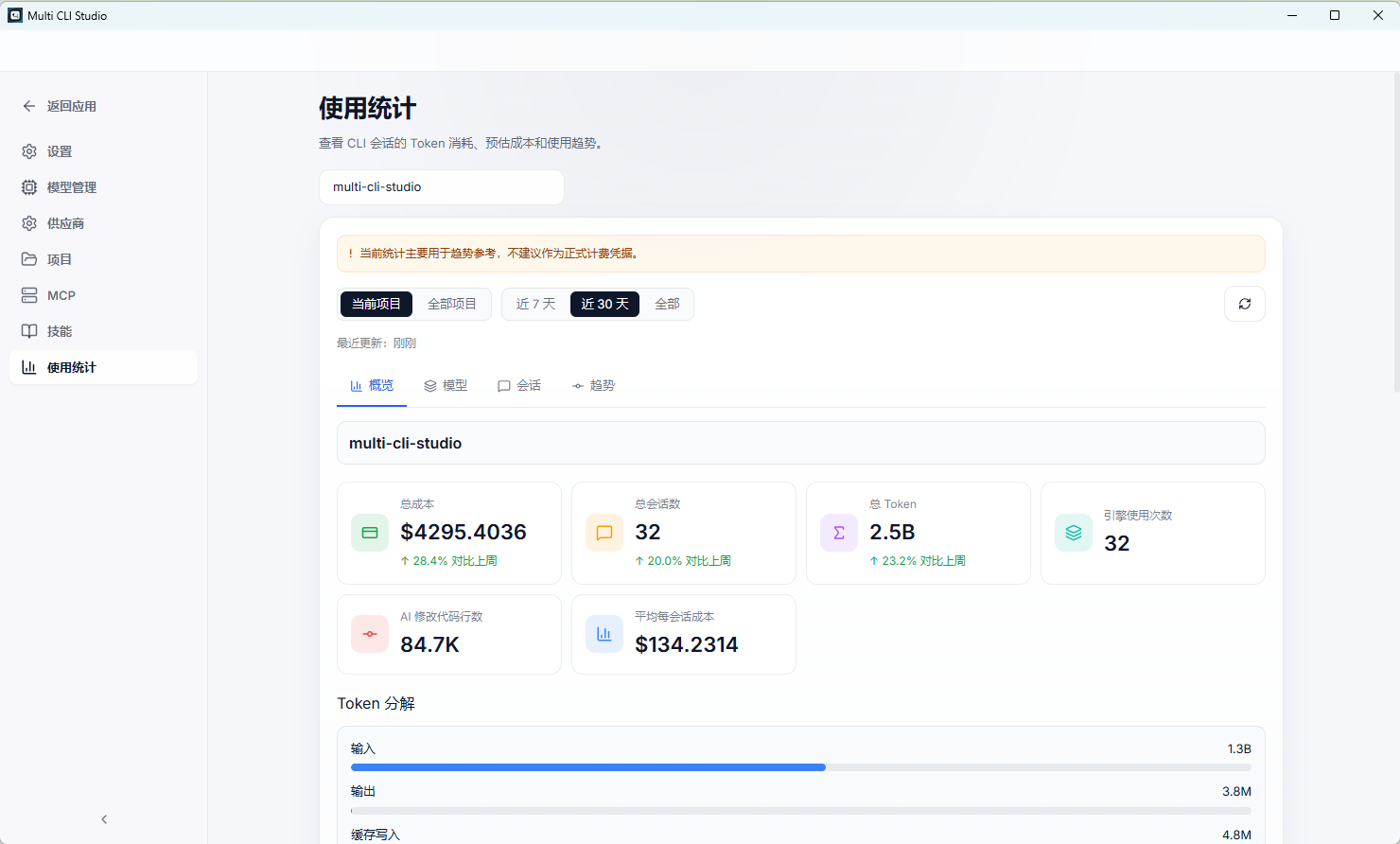1400x844 pixels.
Task: Open the multi-cli-studio project selector
Action: pos(442,187)
